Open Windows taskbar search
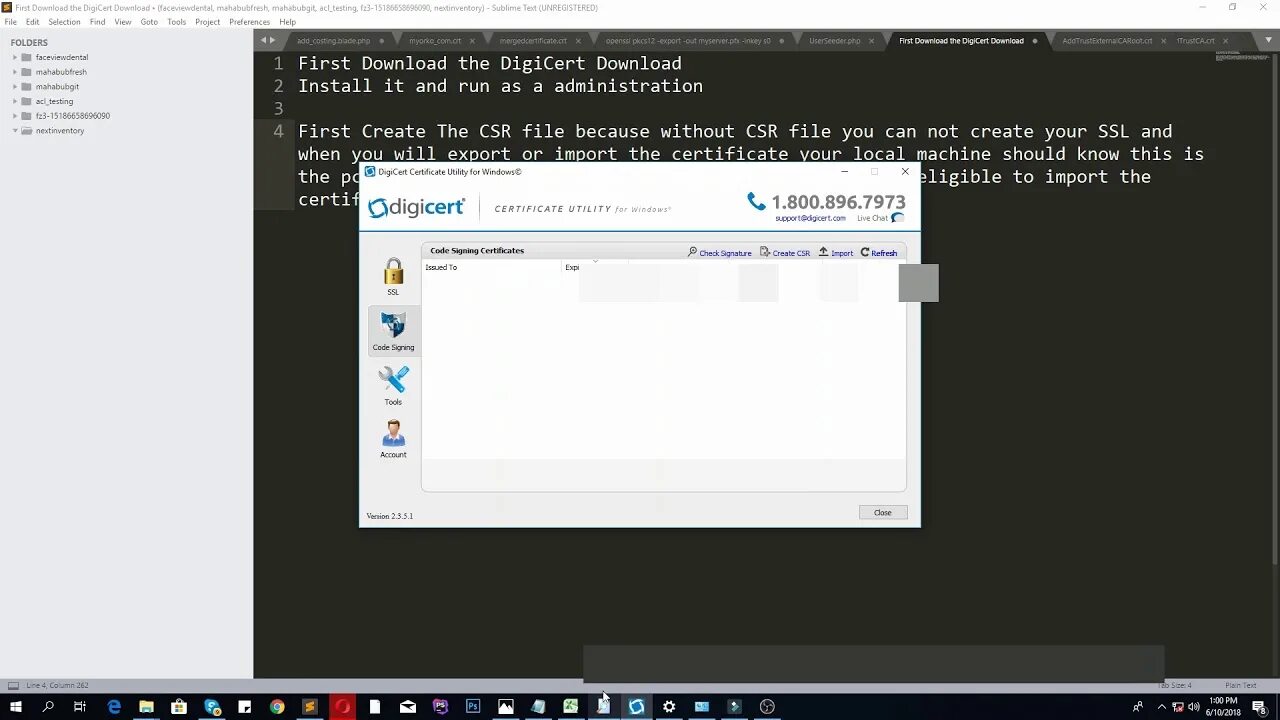 point(48,706)
